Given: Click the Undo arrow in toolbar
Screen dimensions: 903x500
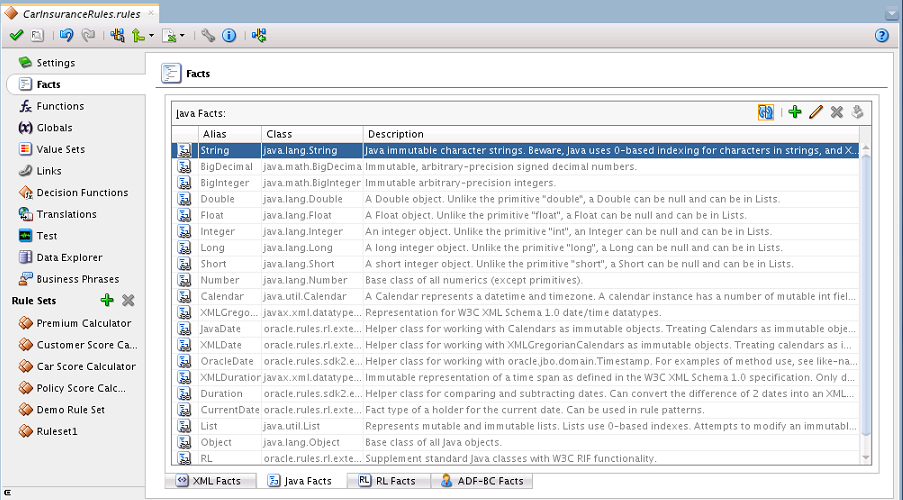Looking at the screenshot, I should pyautogui.click(x=66, y=35).
